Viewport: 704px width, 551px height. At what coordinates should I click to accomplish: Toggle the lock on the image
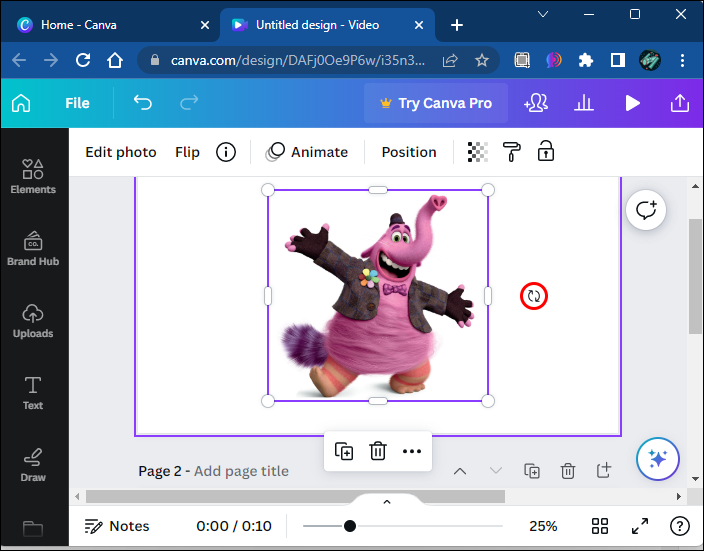[x=546, y=151]
